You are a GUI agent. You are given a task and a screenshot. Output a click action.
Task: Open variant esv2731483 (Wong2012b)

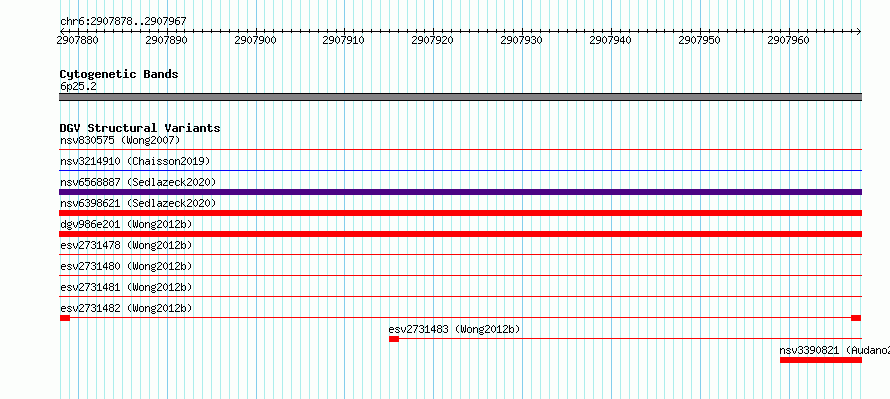coord(455,329)
